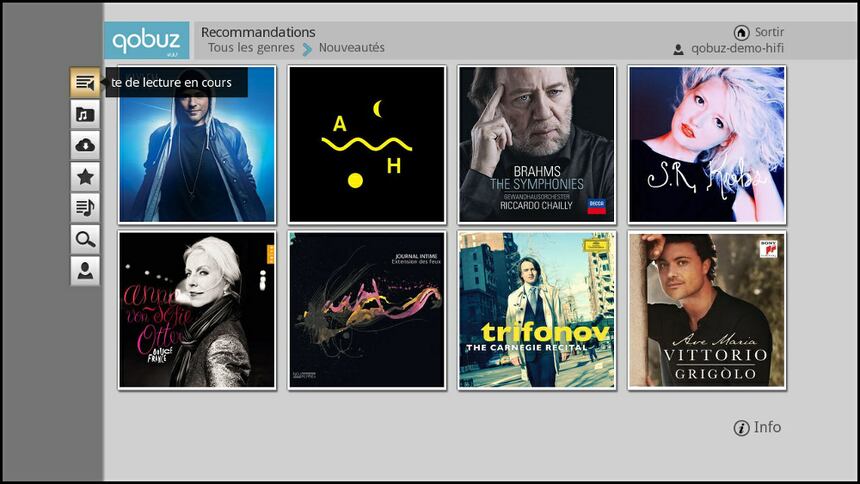Image resolution: width=860 pixels, height=484 pixels.
Task: Open the music library icon in sidebar
Action: coord(85,114)
